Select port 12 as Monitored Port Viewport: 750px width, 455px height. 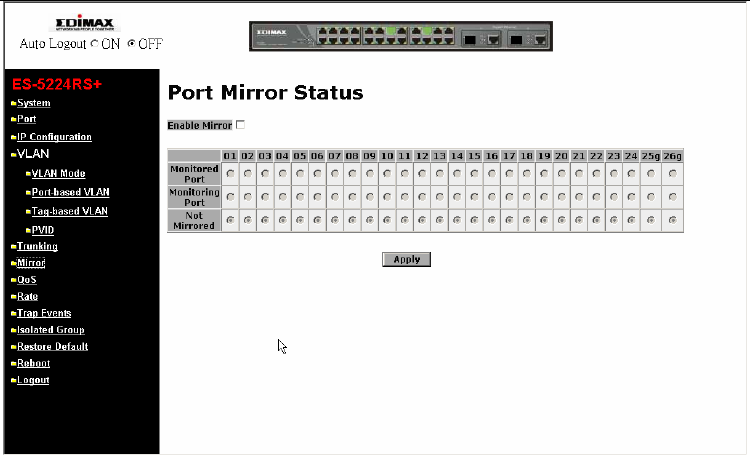pos(422,174)
